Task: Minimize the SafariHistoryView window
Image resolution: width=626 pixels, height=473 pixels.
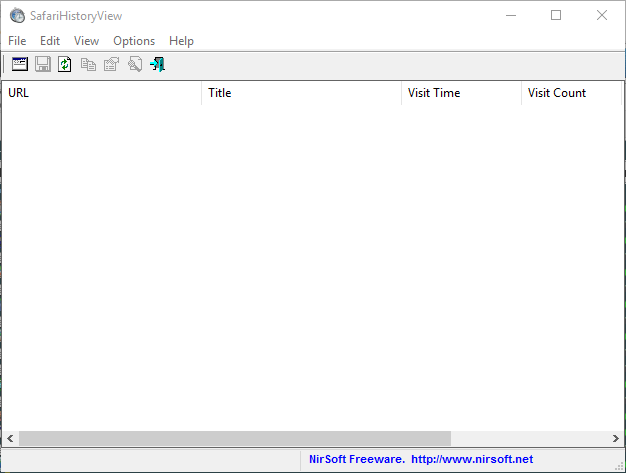Action: (511, 16)
